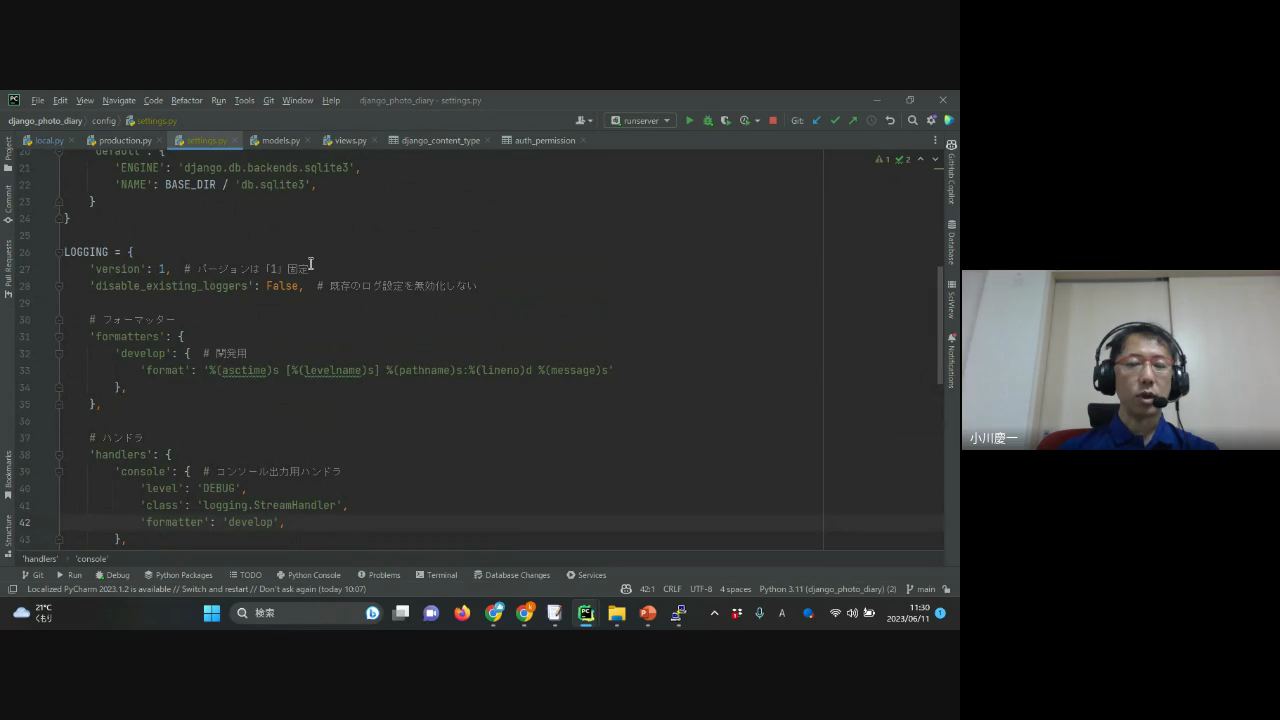Viewport: 1280px width, 720px height.
Task: Start debugging with the green bug icon
Action: (x=708, y=121)
